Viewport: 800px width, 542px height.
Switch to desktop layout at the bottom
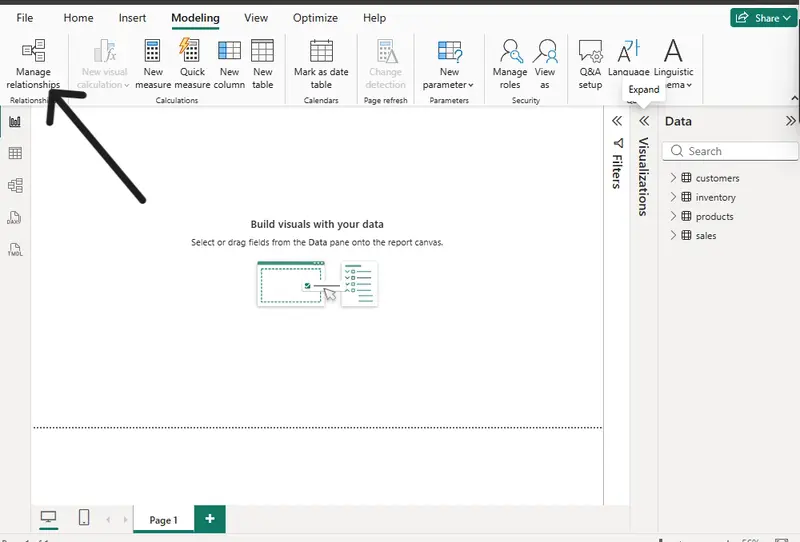[48, 518]
